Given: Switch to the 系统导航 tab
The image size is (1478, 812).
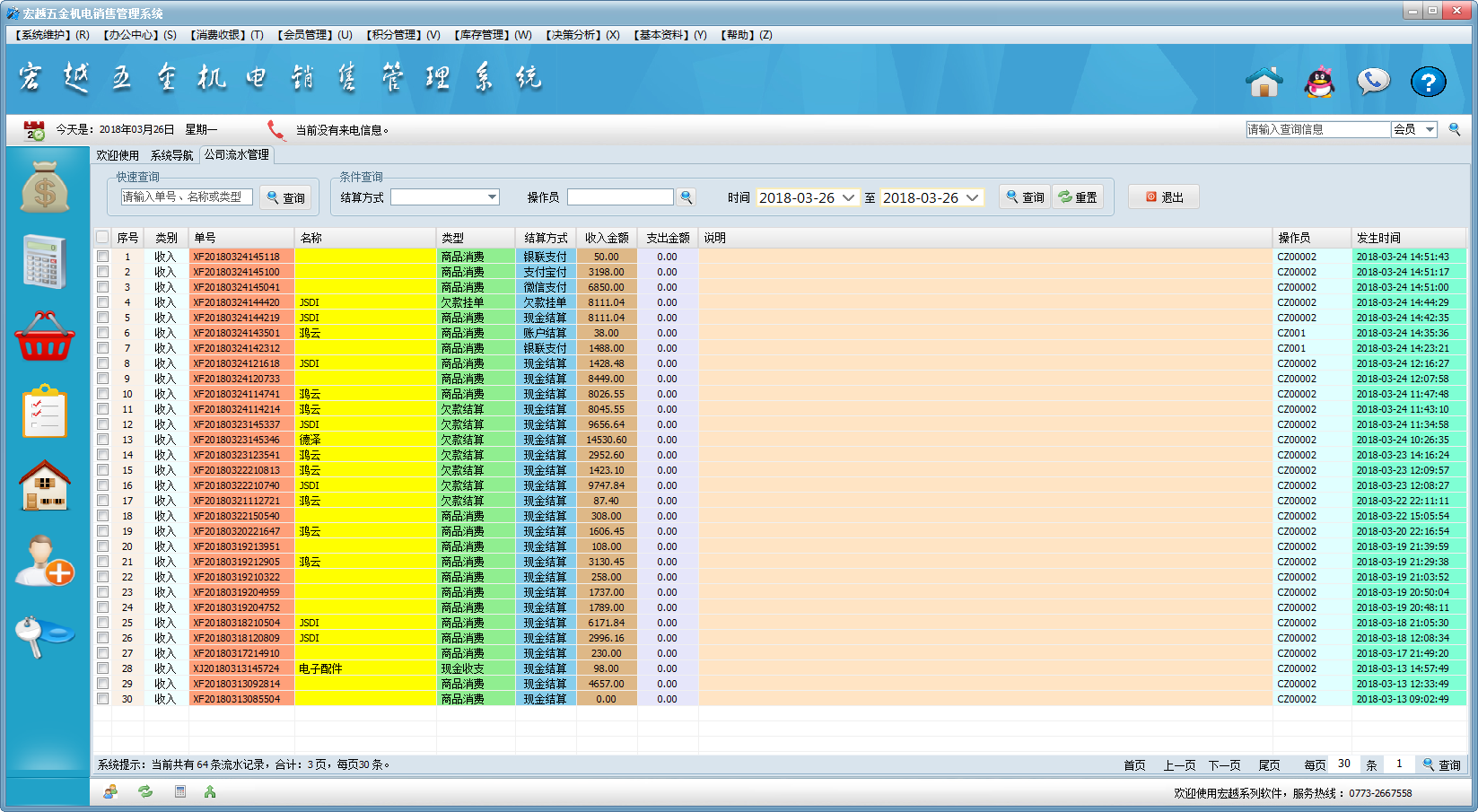Looking at the screenshot, I should click(171, 155).
